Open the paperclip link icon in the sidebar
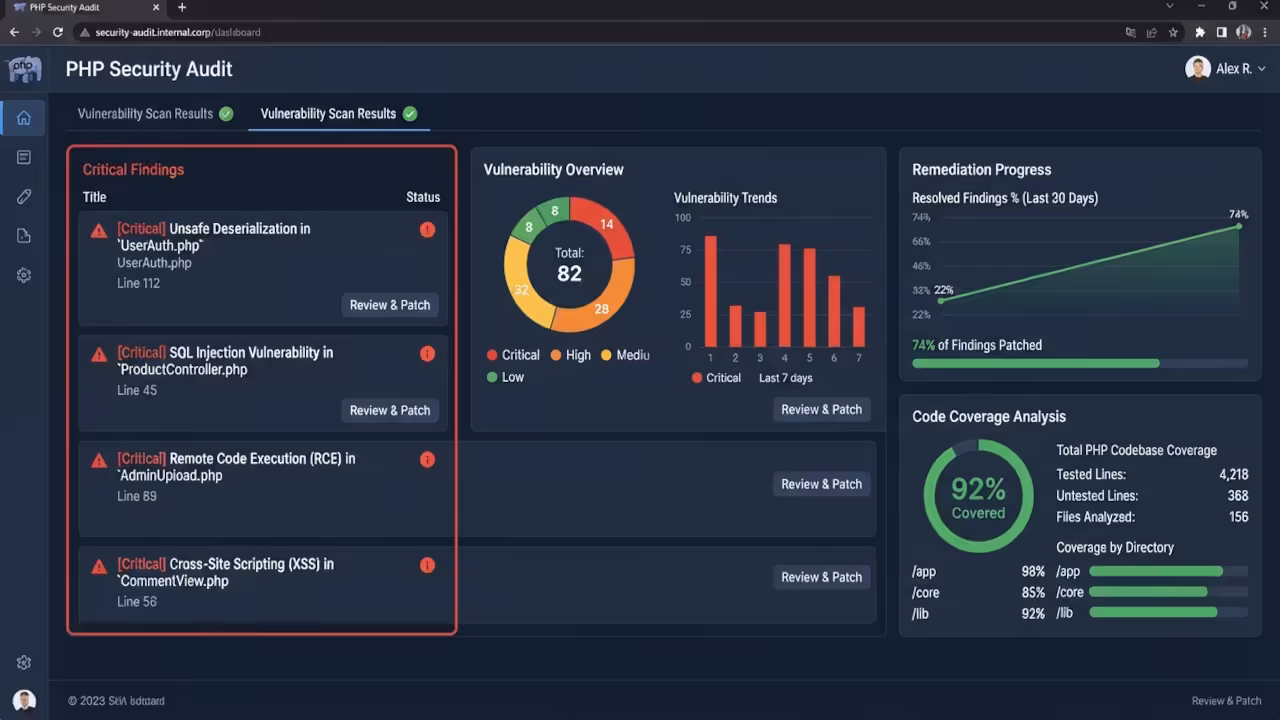 24,196
